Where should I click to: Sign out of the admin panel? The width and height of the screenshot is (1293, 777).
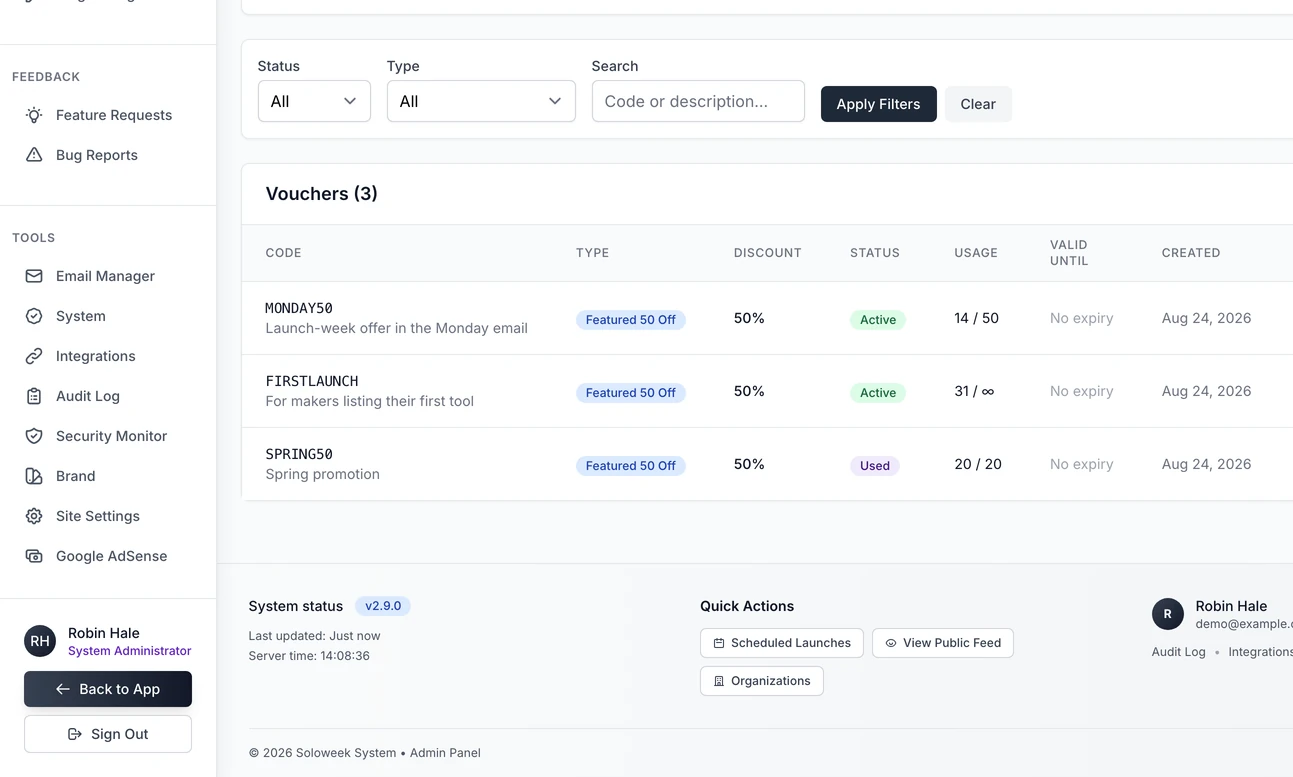[108, 734]
